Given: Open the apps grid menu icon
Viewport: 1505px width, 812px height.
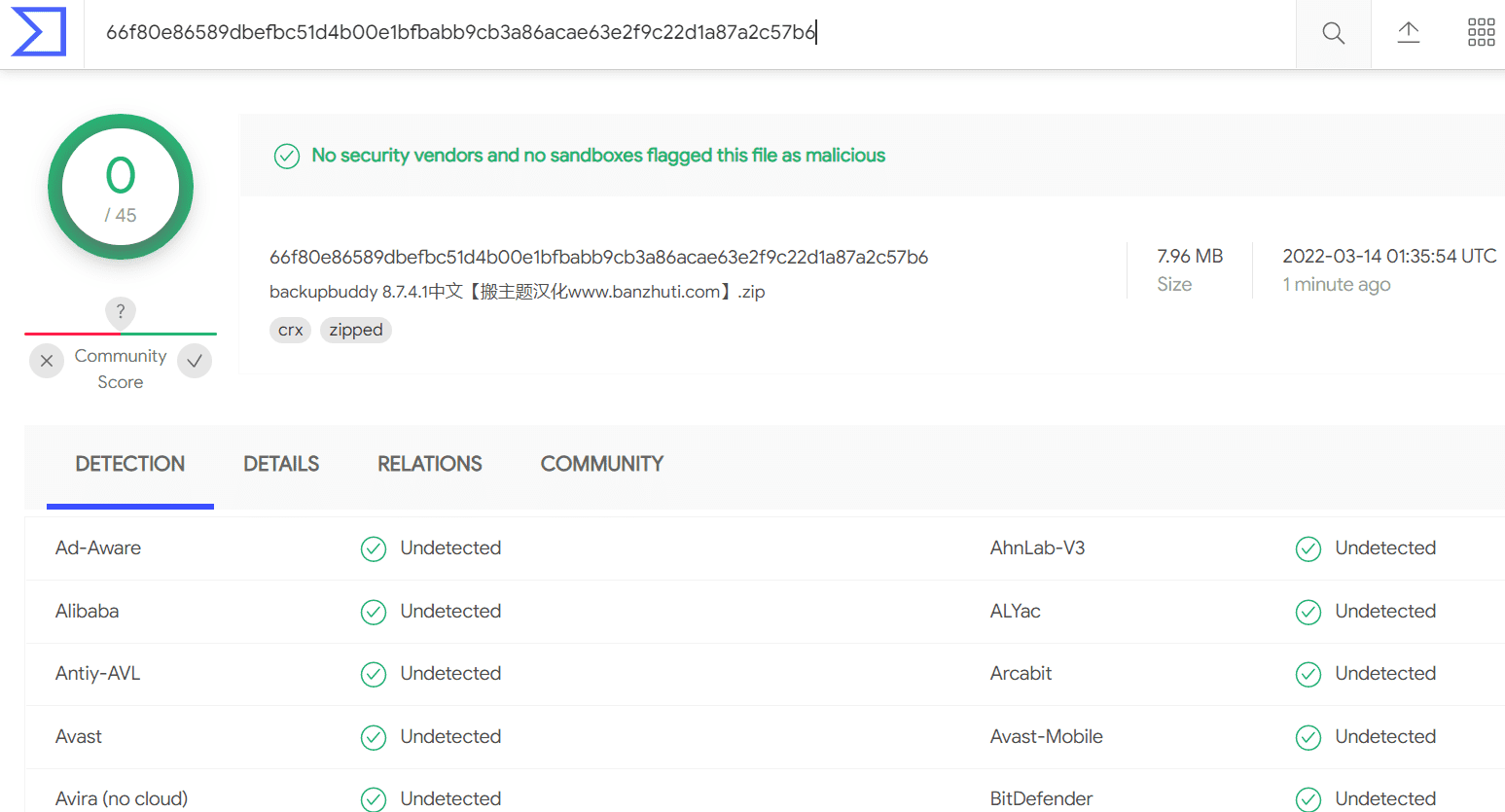Looking at the screenshot, I should pos(1482,32).
